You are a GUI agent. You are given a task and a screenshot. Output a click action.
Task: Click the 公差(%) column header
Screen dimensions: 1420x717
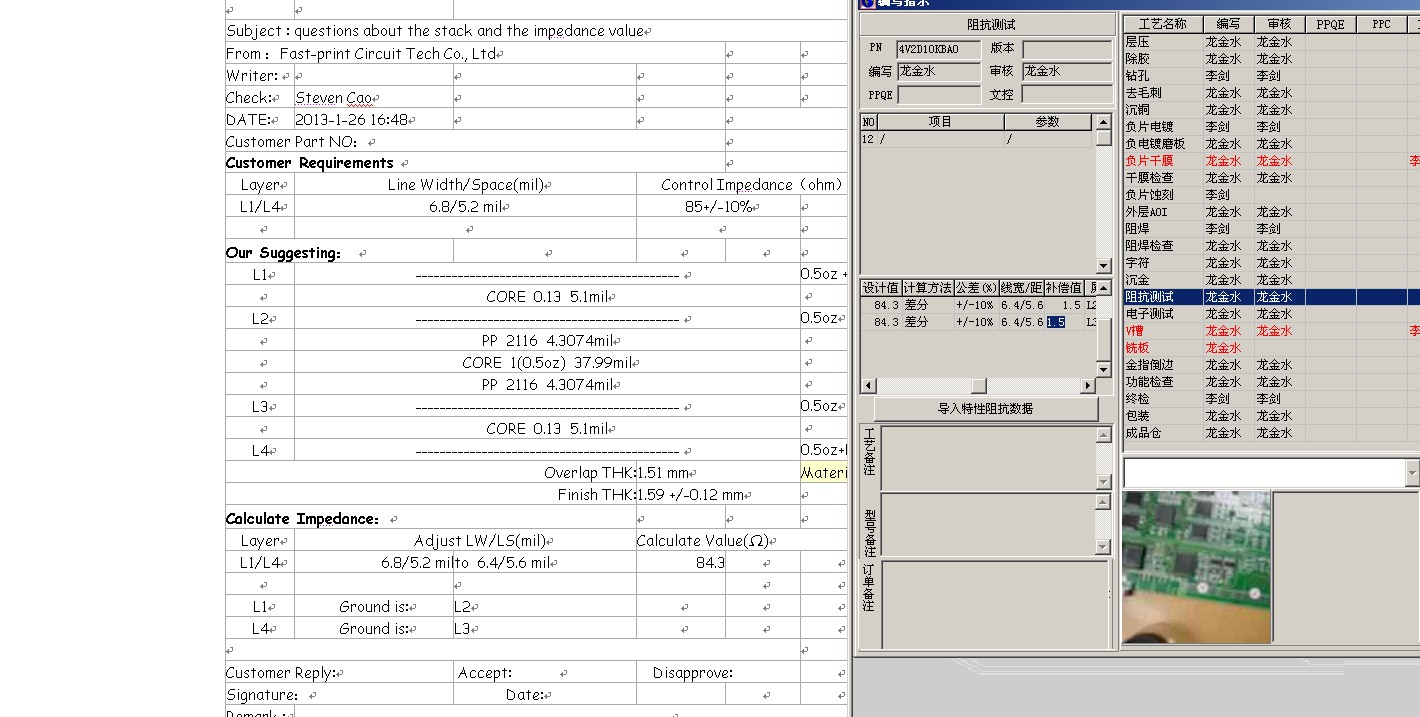coord(977,288)
